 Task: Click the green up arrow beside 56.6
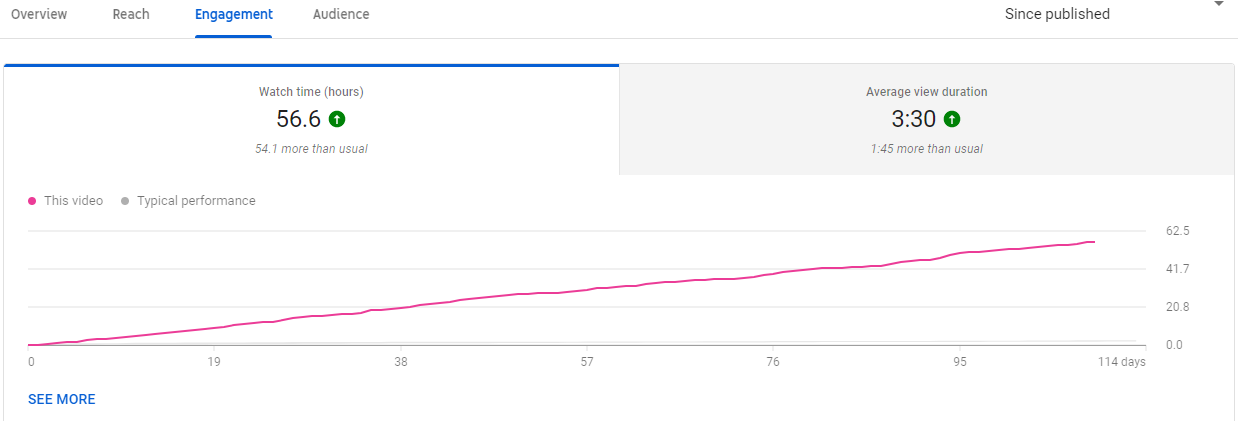[x=337, y=119]
